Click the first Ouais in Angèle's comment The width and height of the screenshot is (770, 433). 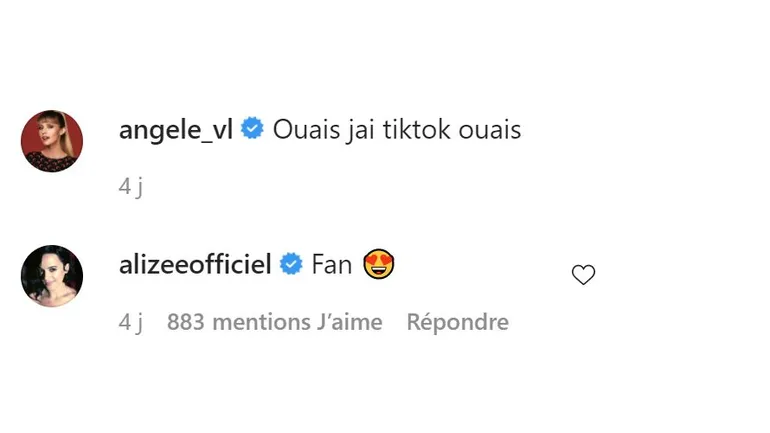point(304,130)
